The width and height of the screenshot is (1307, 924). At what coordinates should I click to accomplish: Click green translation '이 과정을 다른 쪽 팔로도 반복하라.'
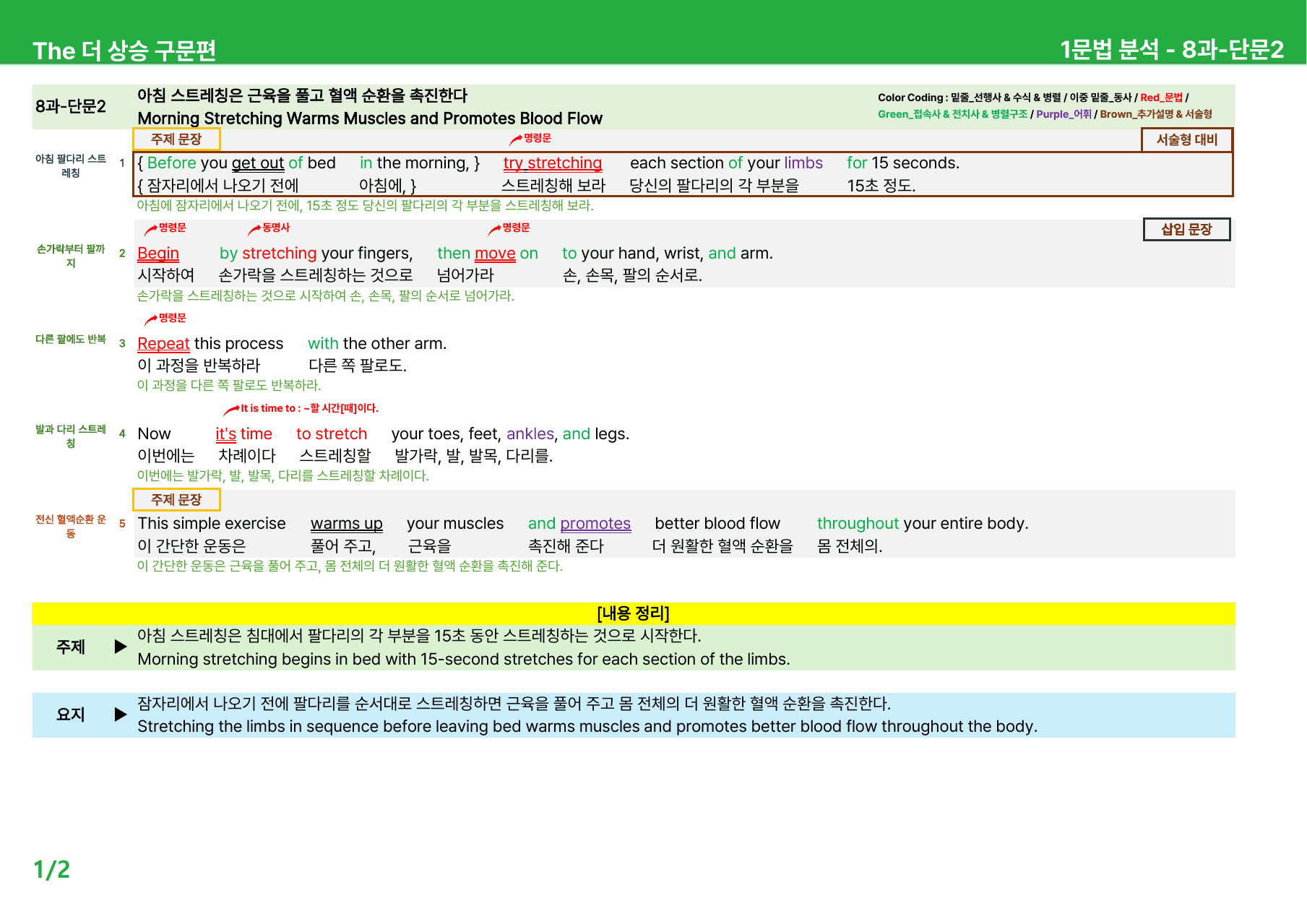(x=229, y=386)
